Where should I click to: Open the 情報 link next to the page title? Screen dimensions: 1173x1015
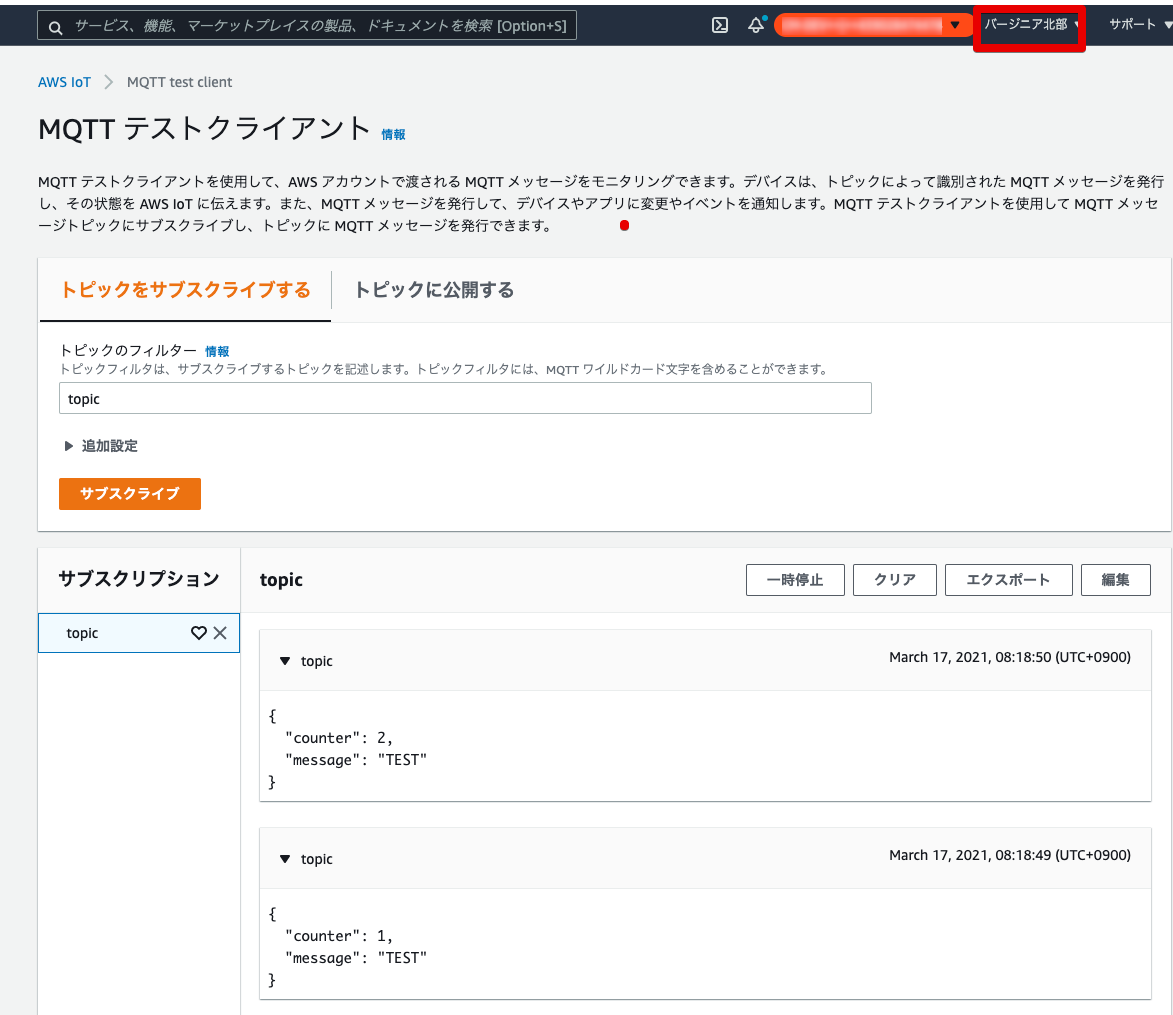391,134
